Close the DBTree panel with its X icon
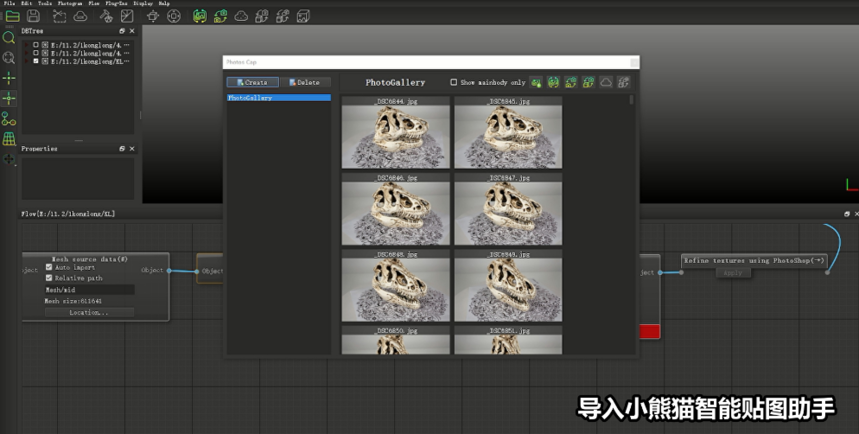This screenshot has width=859, height=434. 131,31
